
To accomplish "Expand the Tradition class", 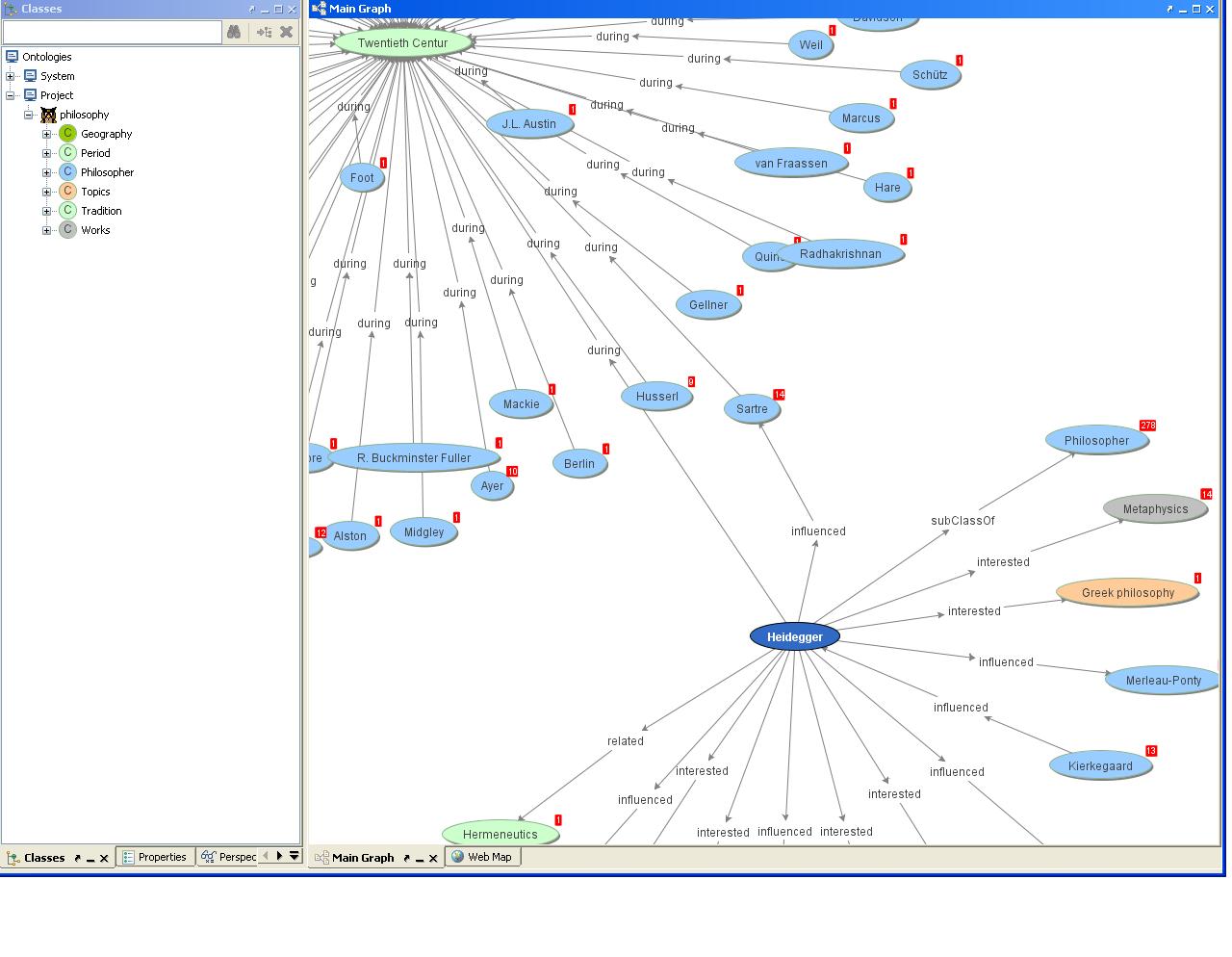I will click(46, 211).
